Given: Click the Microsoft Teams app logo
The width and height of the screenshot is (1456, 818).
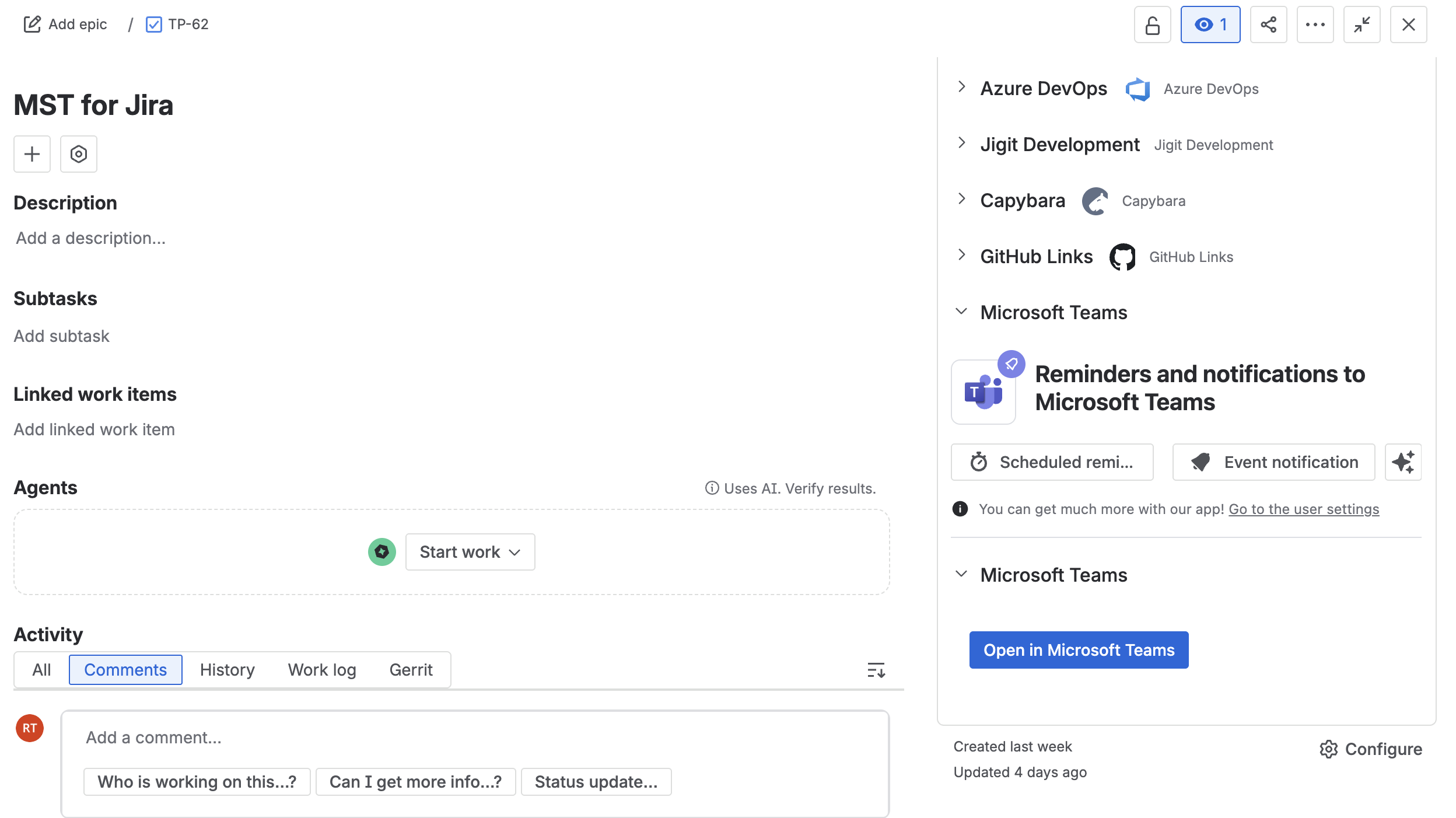Looking at the screenshot, I should (984, 392).
